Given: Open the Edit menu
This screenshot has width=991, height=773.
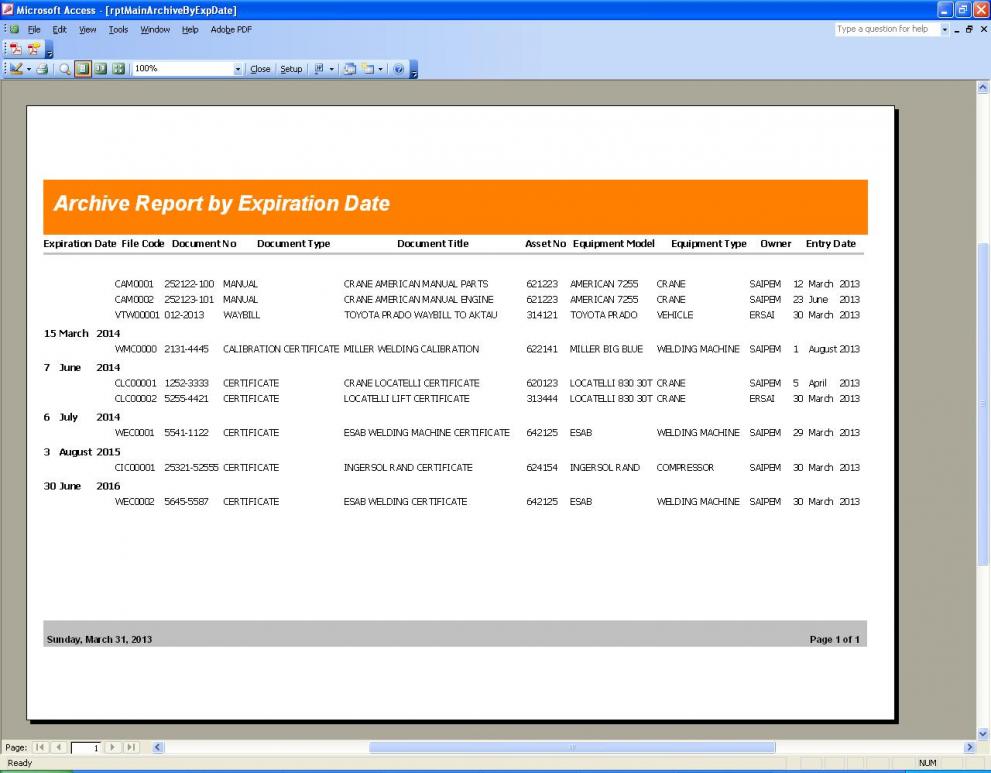Looking at the screenshot, I should [x=59, y=30].
